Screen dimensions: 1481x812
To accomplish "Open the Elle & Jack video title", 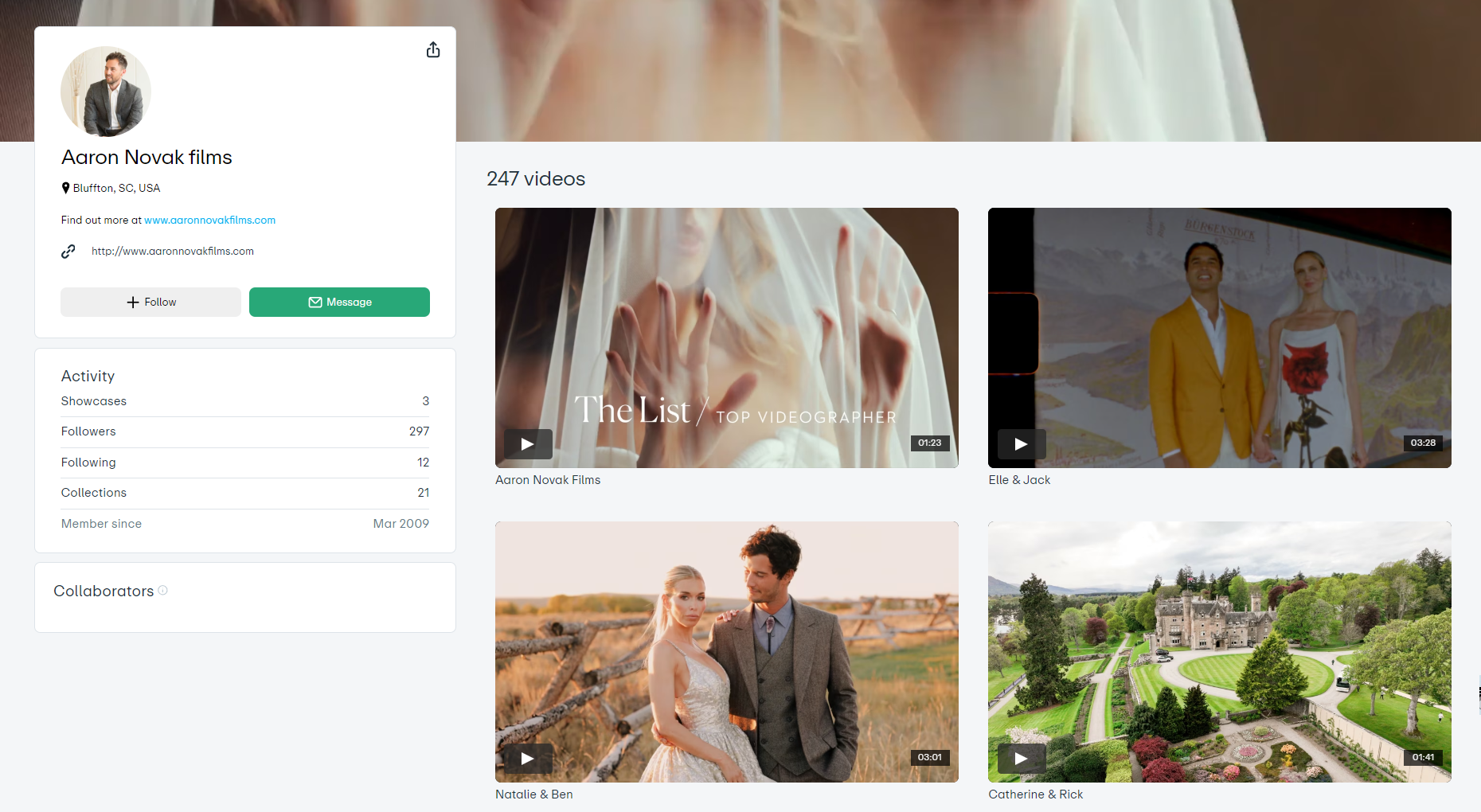I will point(1019,480).
